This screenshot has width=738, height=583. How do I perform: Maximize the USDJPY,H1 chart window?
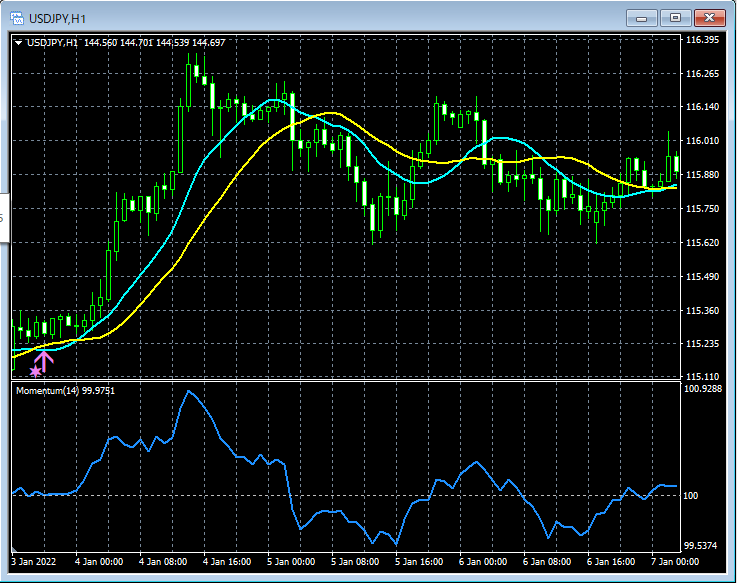(x=675, y=18)
